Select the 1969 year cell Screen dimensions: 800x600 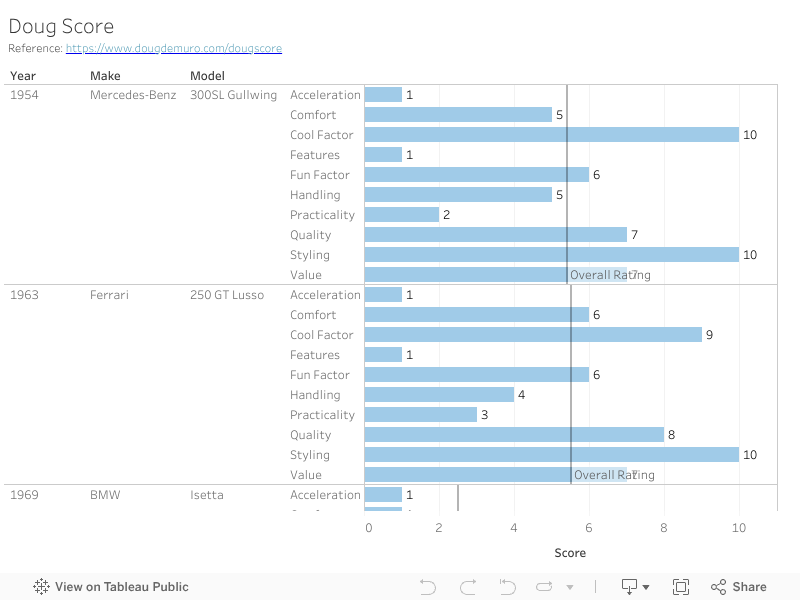coord(24,495)
